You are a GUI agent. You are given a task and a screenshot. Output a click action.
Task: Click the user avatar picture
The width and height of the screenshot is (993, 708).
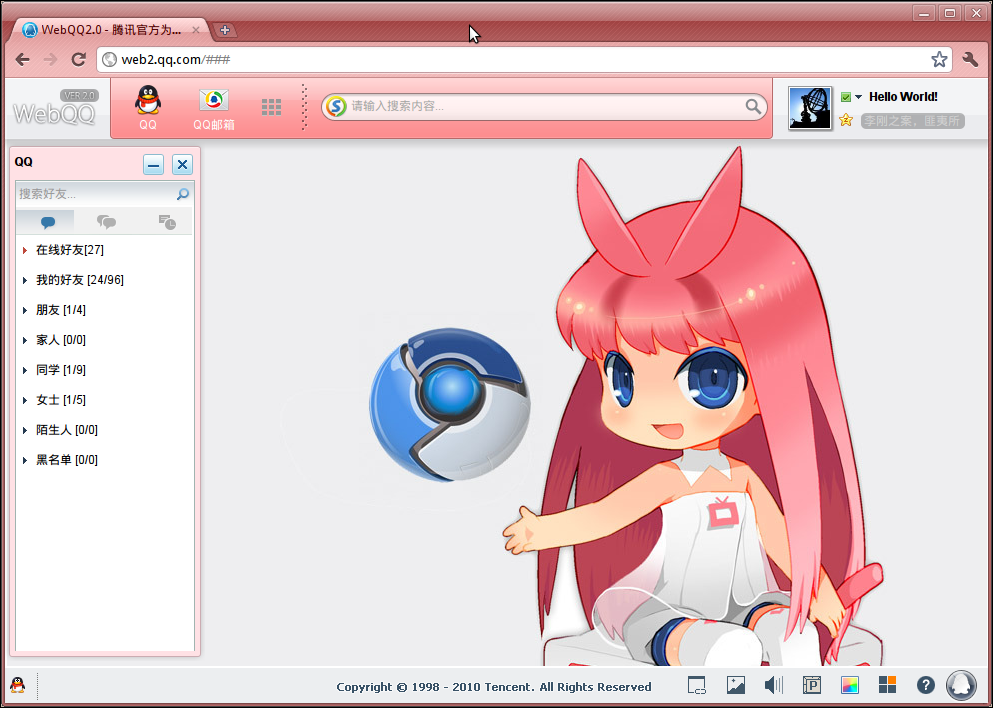[x=809, y=108]
